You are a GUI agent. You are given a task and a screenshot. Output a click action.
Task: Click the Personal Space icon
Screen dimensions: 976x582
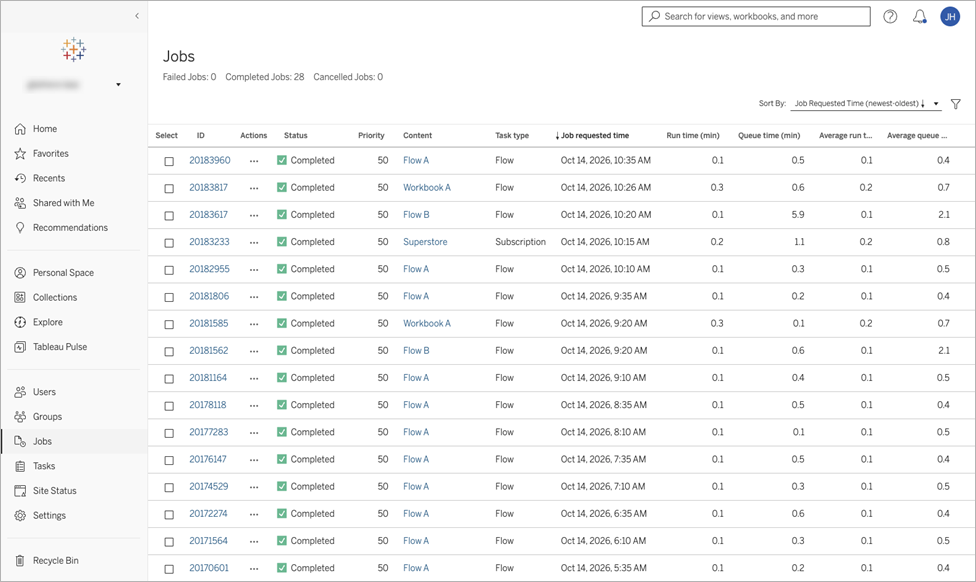coord(21,273)
